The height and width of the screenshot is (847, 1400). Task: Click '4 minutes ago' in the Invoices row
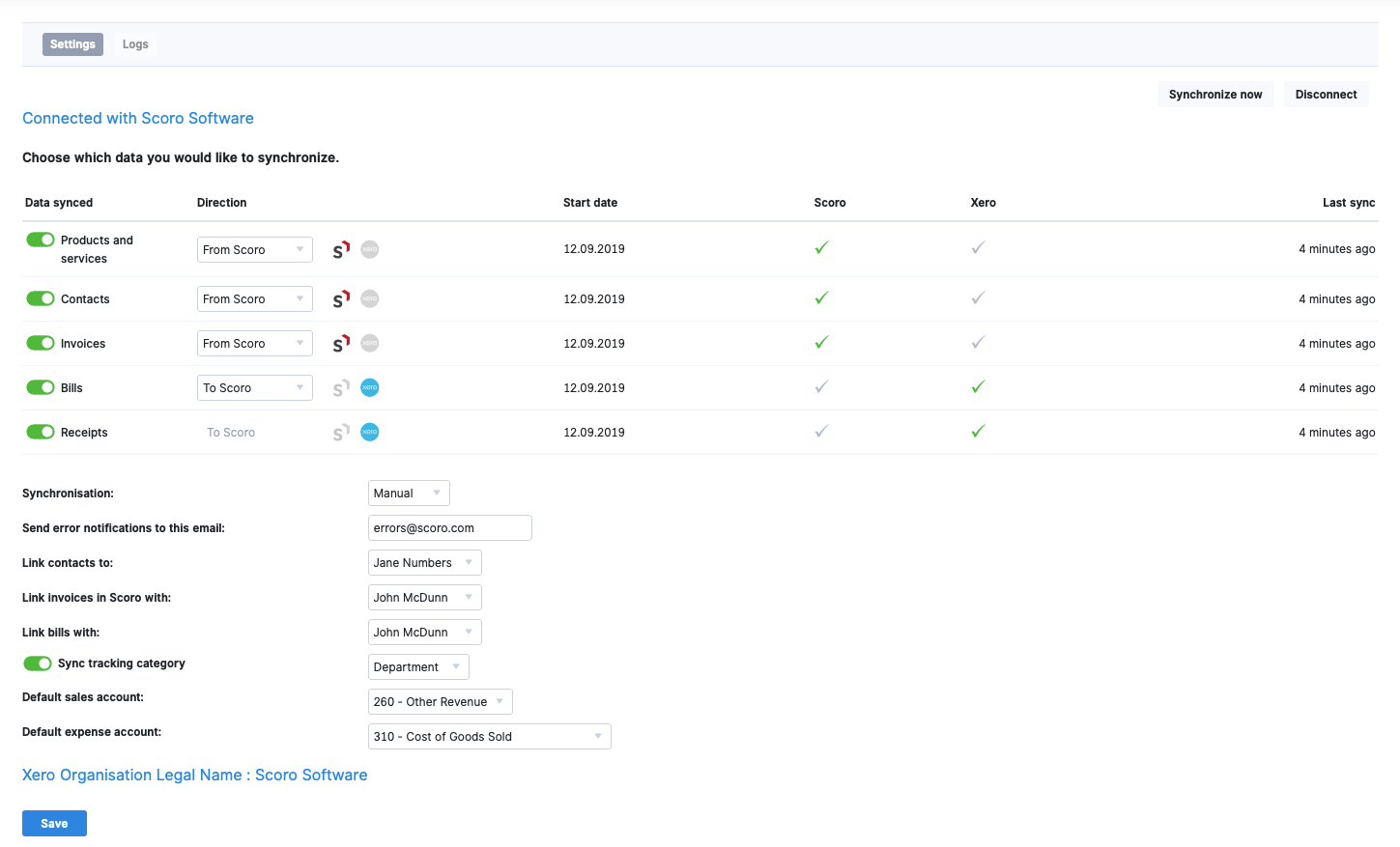[x=1337, y=344]
